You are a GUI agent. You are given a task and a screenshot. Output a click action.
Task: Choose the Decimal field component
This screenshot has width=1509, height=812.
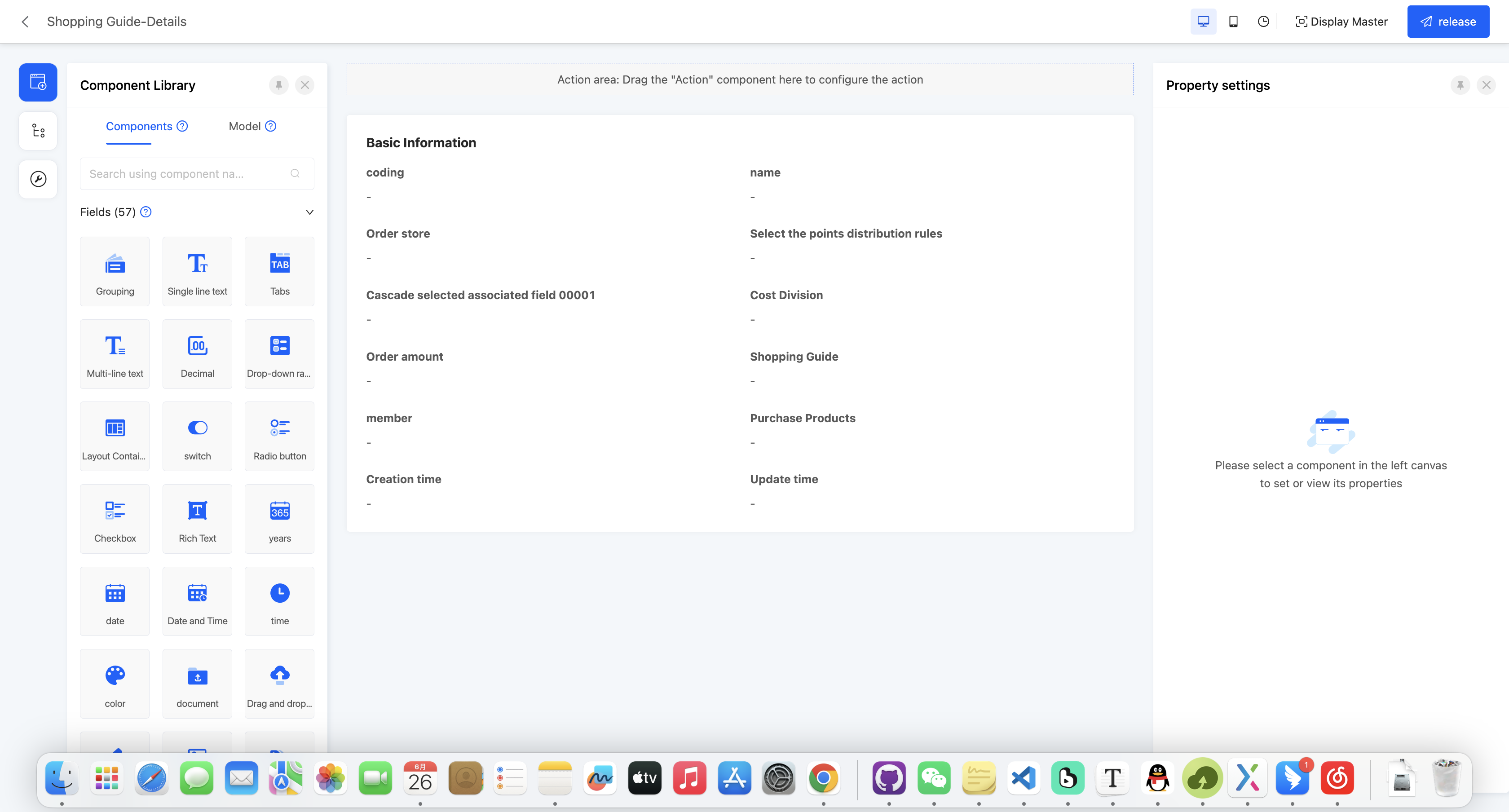coord(197,354)
